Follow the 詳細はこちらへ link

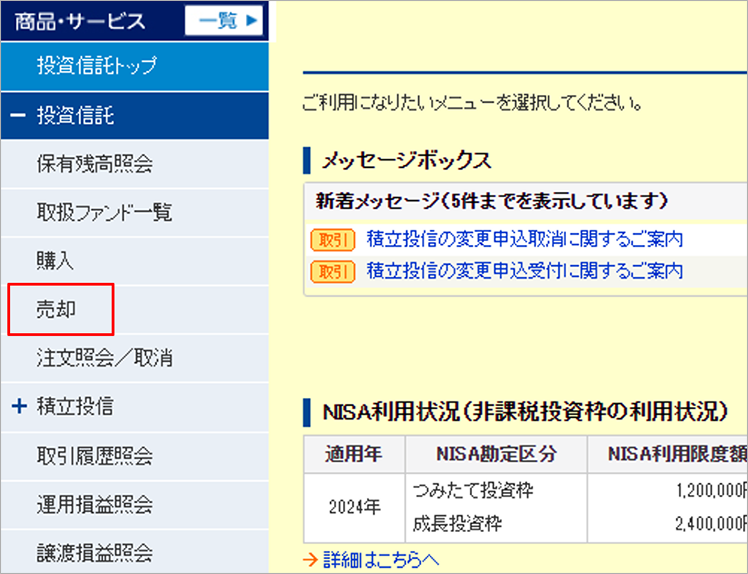(x=380, y=560)
